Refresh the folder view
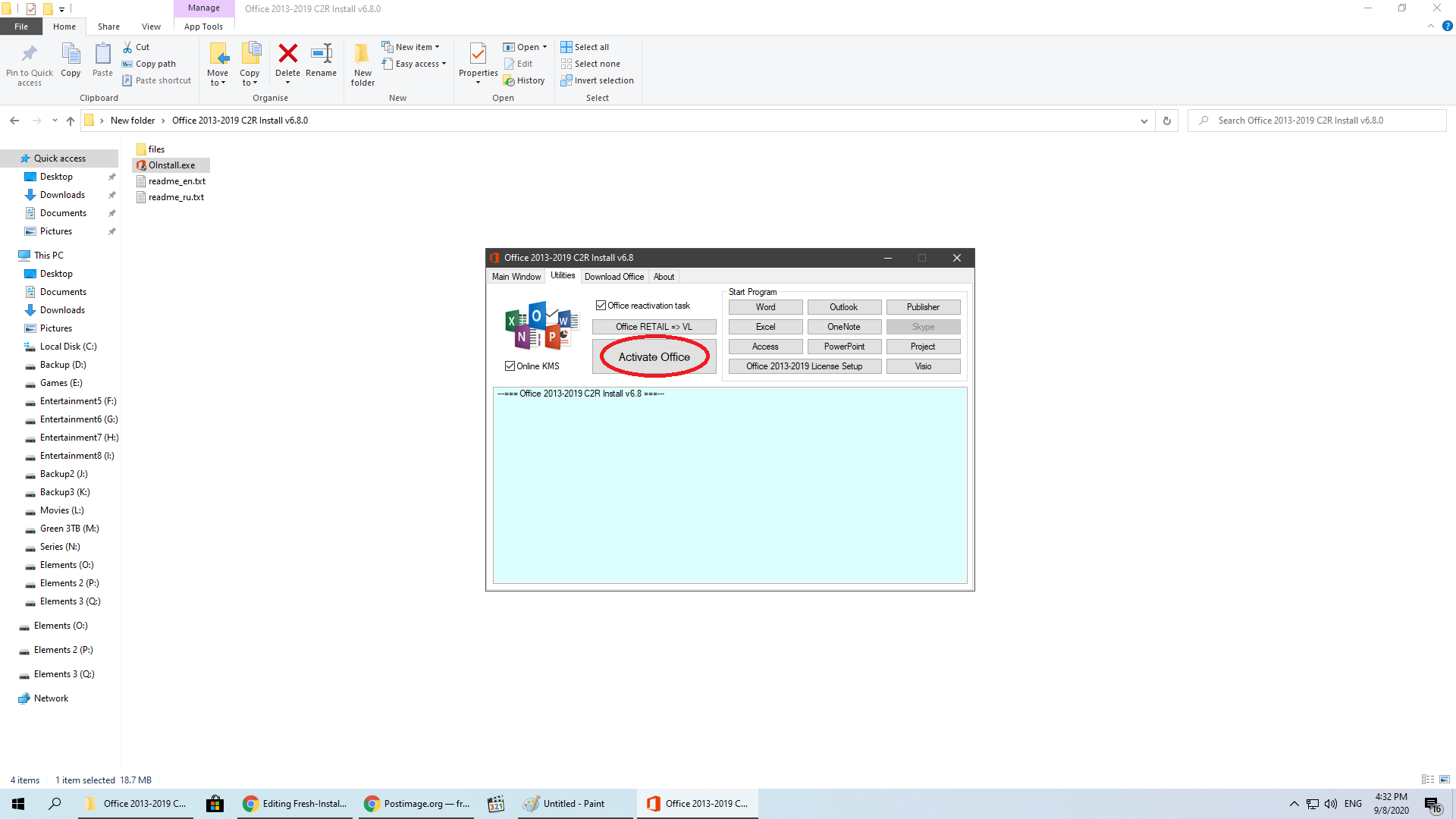The image size is (1456, 819). tap(1167, 121)
